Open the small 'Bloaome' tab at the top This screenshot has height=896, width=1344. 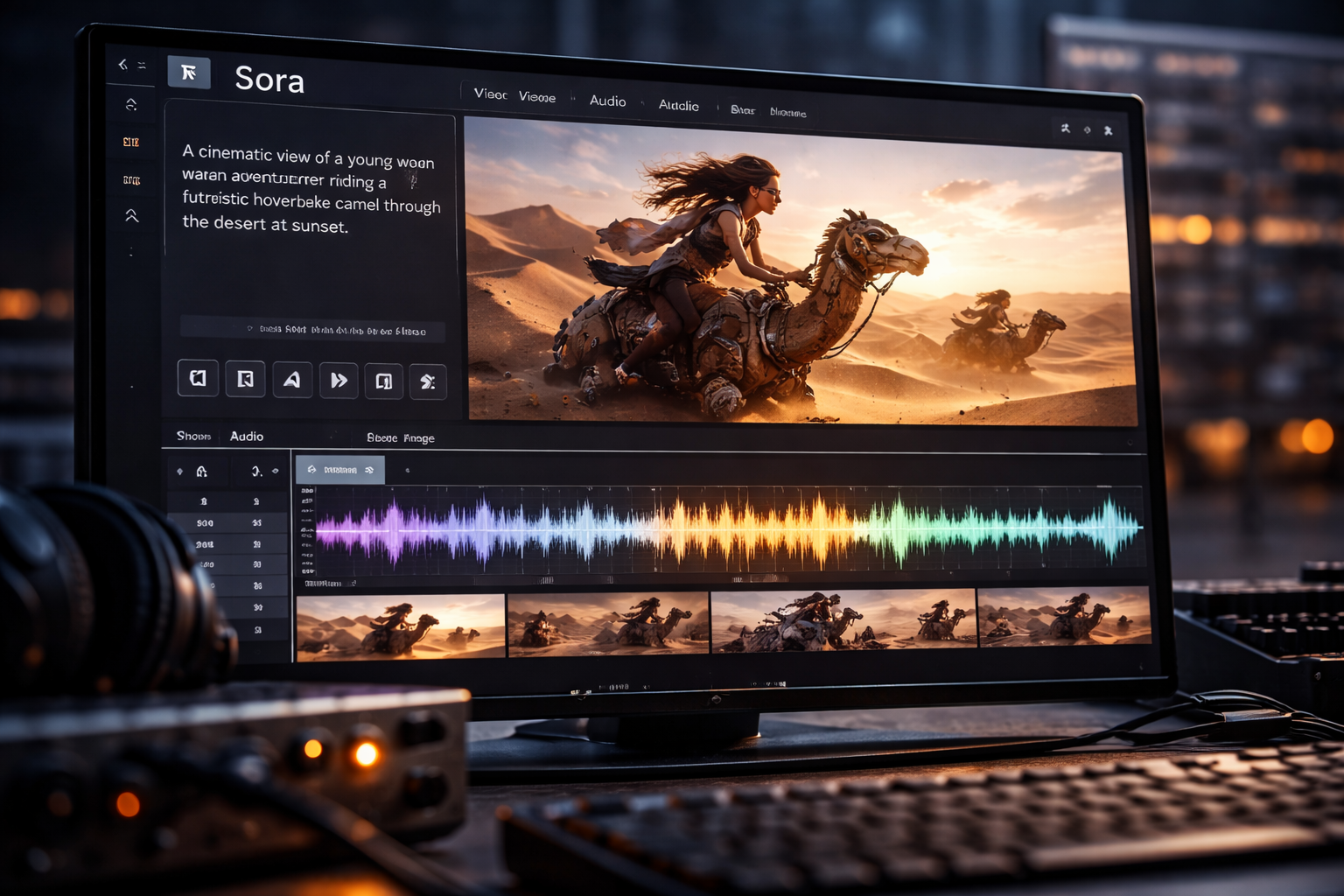[788, 113]
